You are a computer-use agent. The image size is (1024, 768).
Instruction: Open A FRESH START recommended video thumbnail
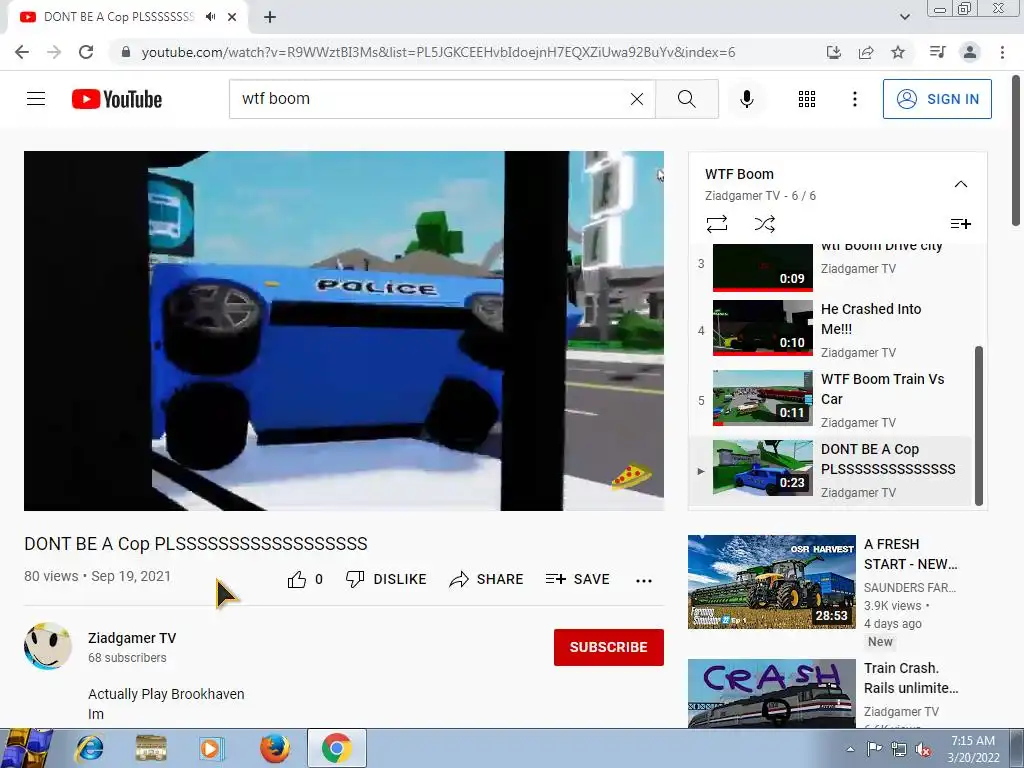(x=771, y=582)
